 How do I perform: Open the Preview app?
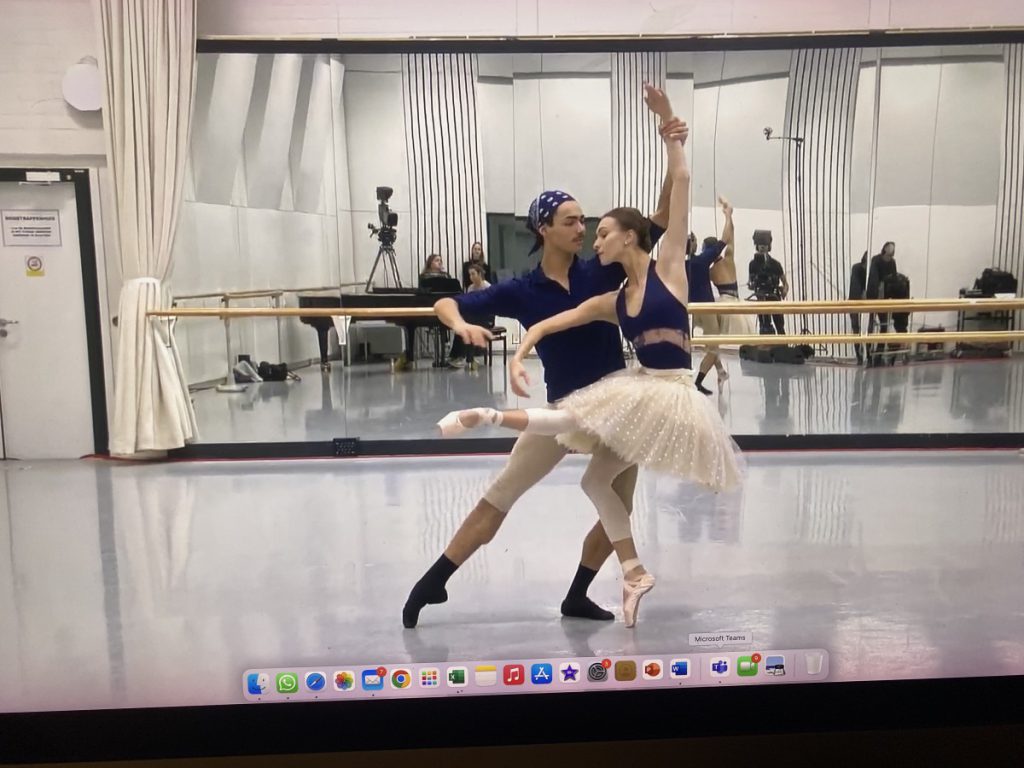(775, 665)
